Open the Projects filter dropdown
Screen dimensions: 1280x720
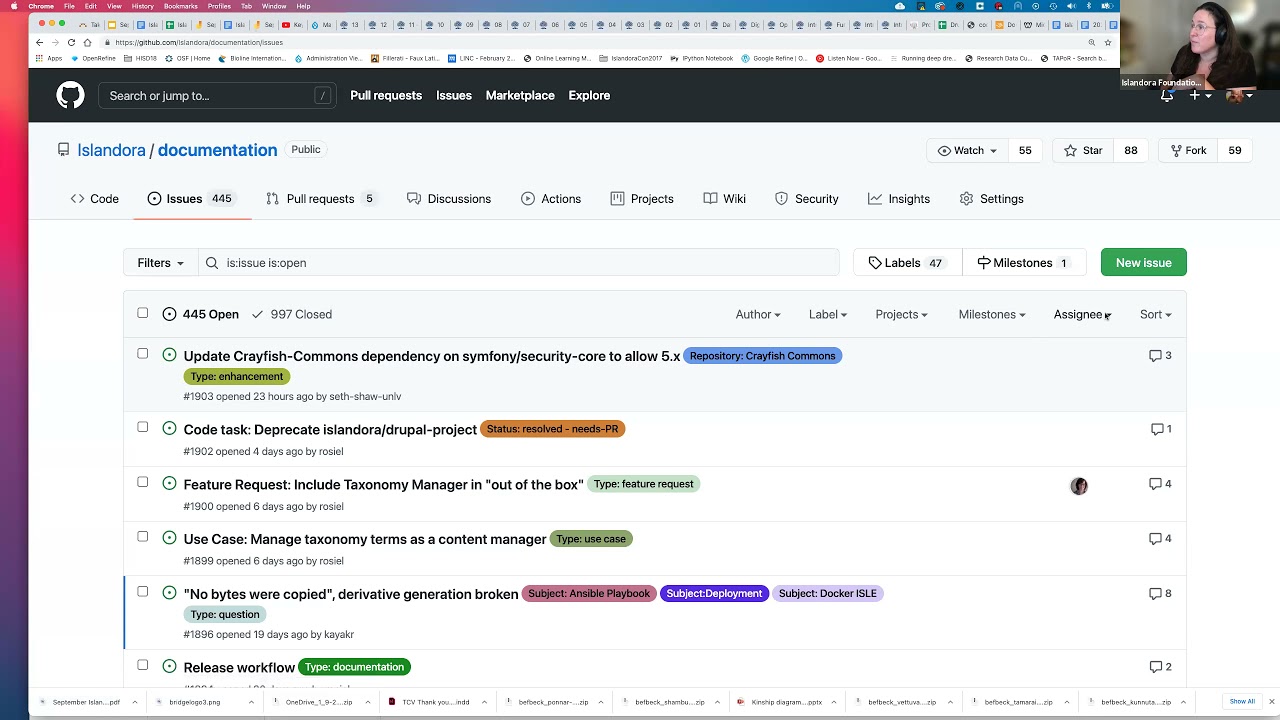click(901, 314)
